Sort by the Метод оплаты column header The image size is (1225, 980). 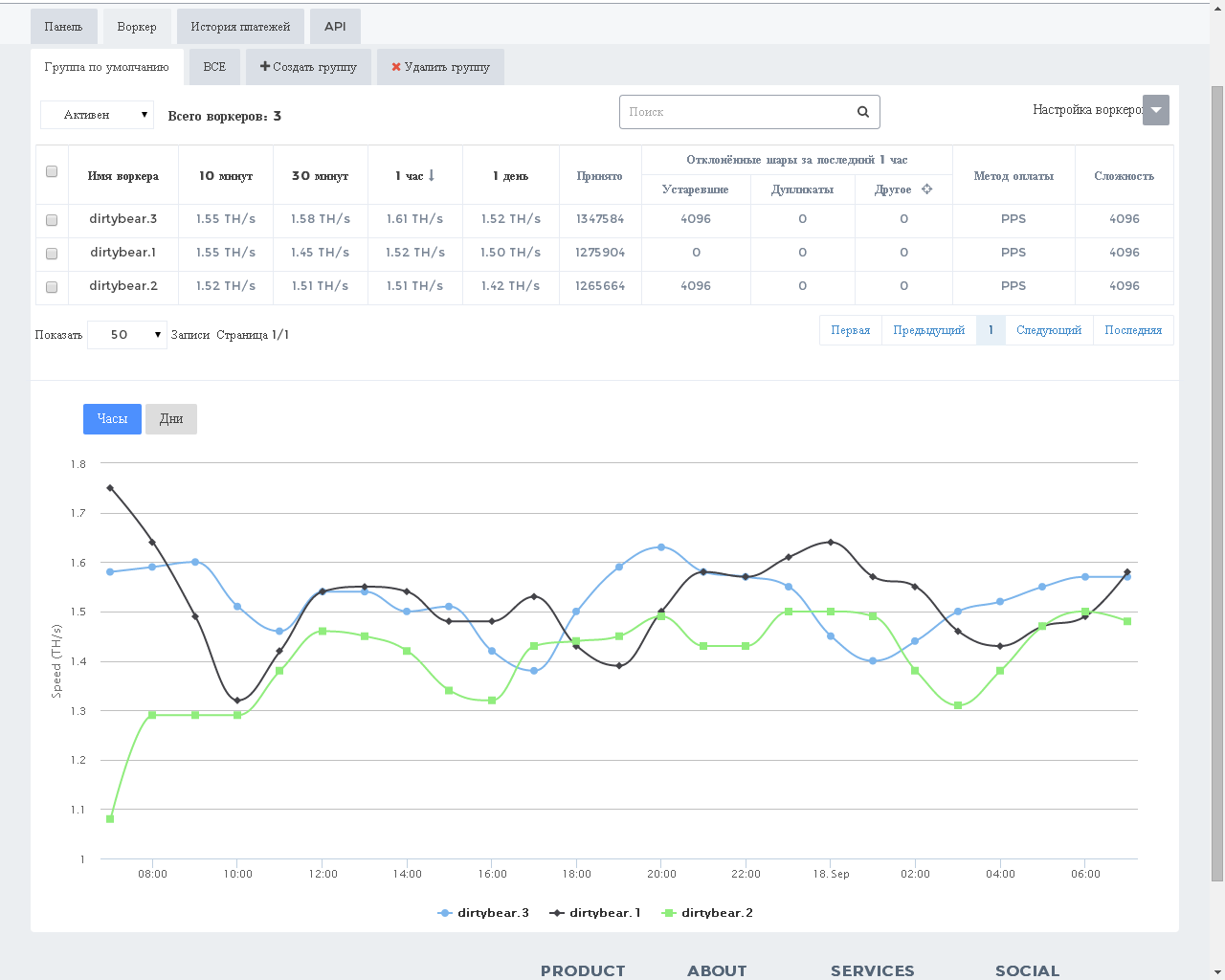click(x=1013, y=176)
